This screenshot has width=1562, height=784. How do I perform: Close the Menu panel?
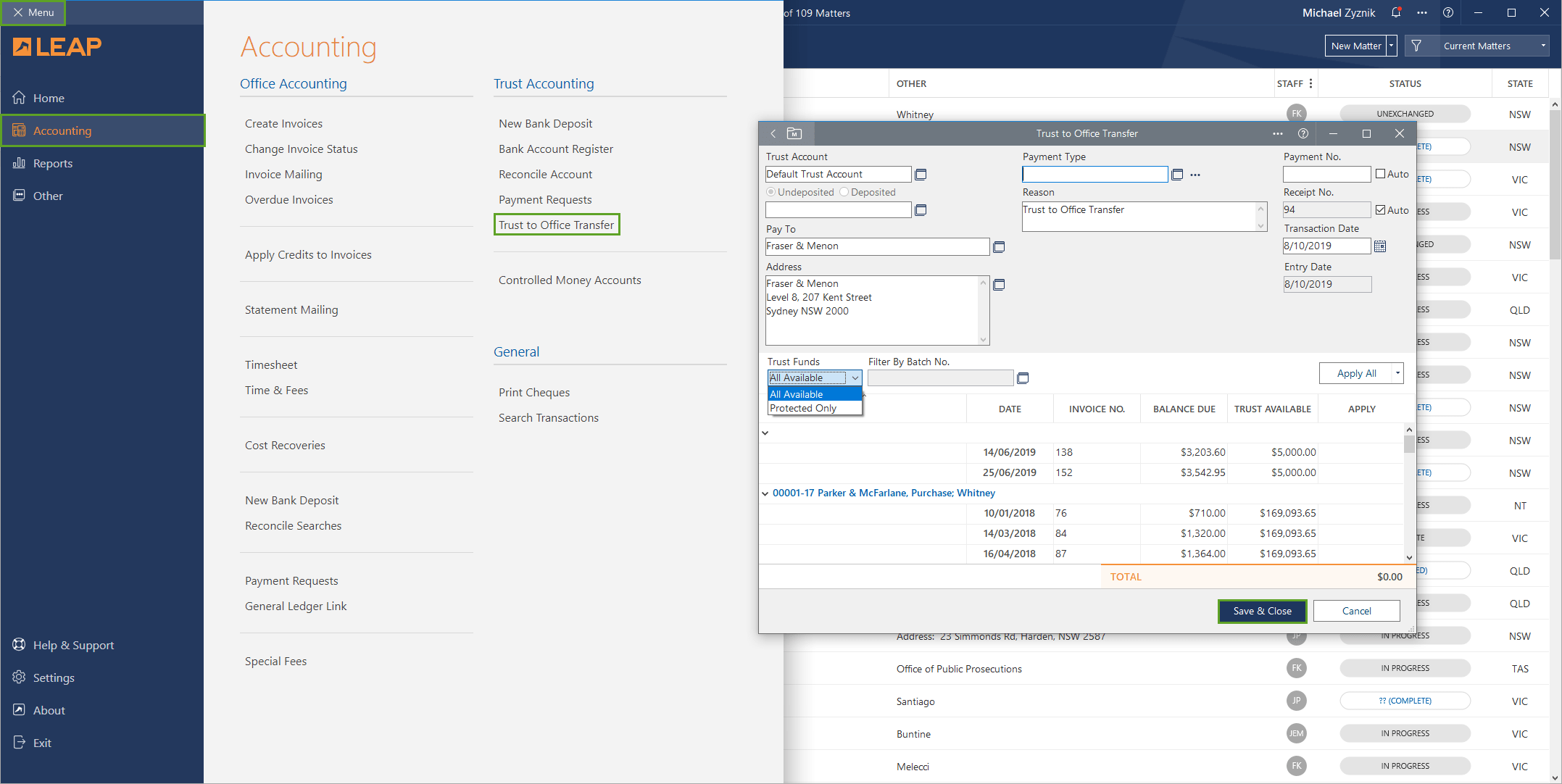pos(33,12)
